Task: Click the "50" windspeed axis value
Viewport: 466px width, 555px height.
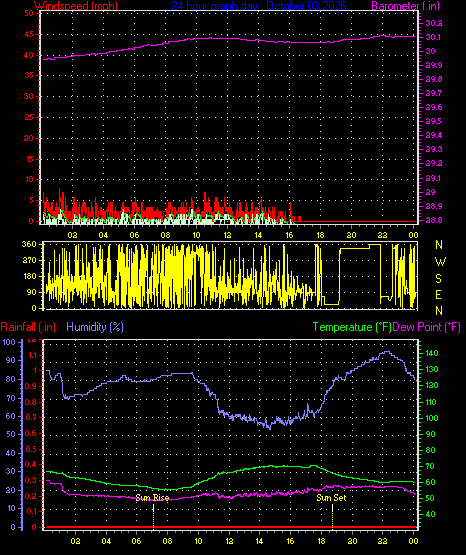Action: (x=29, y=13)
